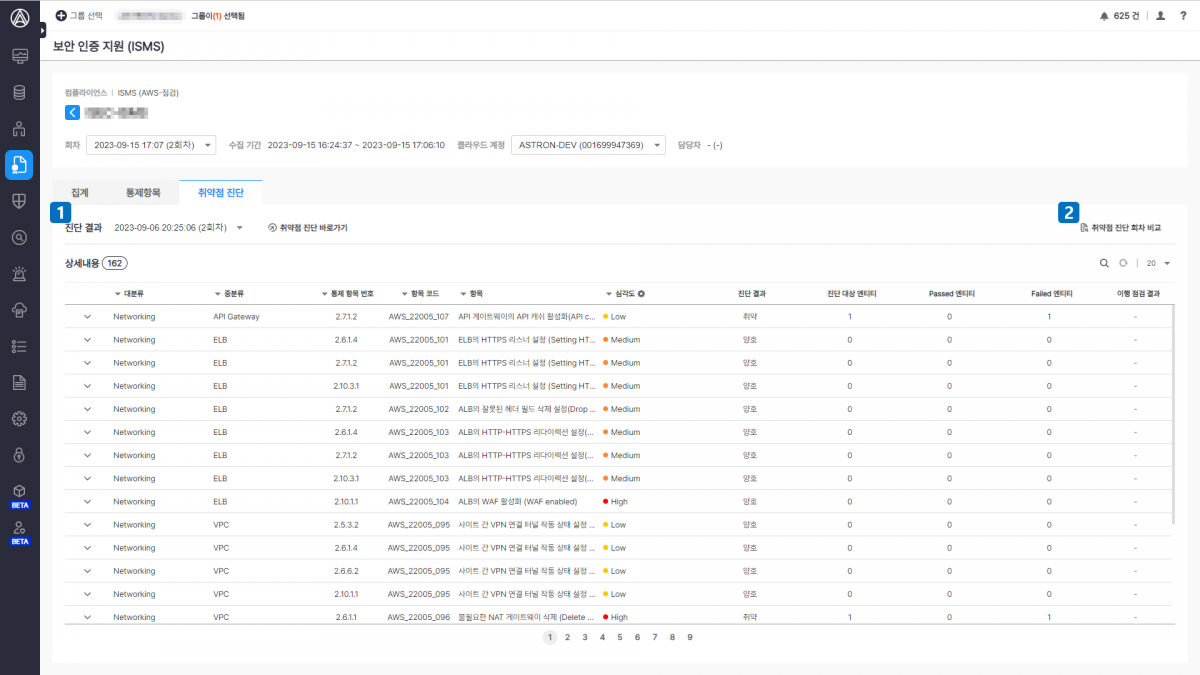The height and width of the screenshot is (675, 1200).
Task: Open the 회차 dropdown 2023-09-15 17:07
Action: pyautogui.click(x=151, y=145)
